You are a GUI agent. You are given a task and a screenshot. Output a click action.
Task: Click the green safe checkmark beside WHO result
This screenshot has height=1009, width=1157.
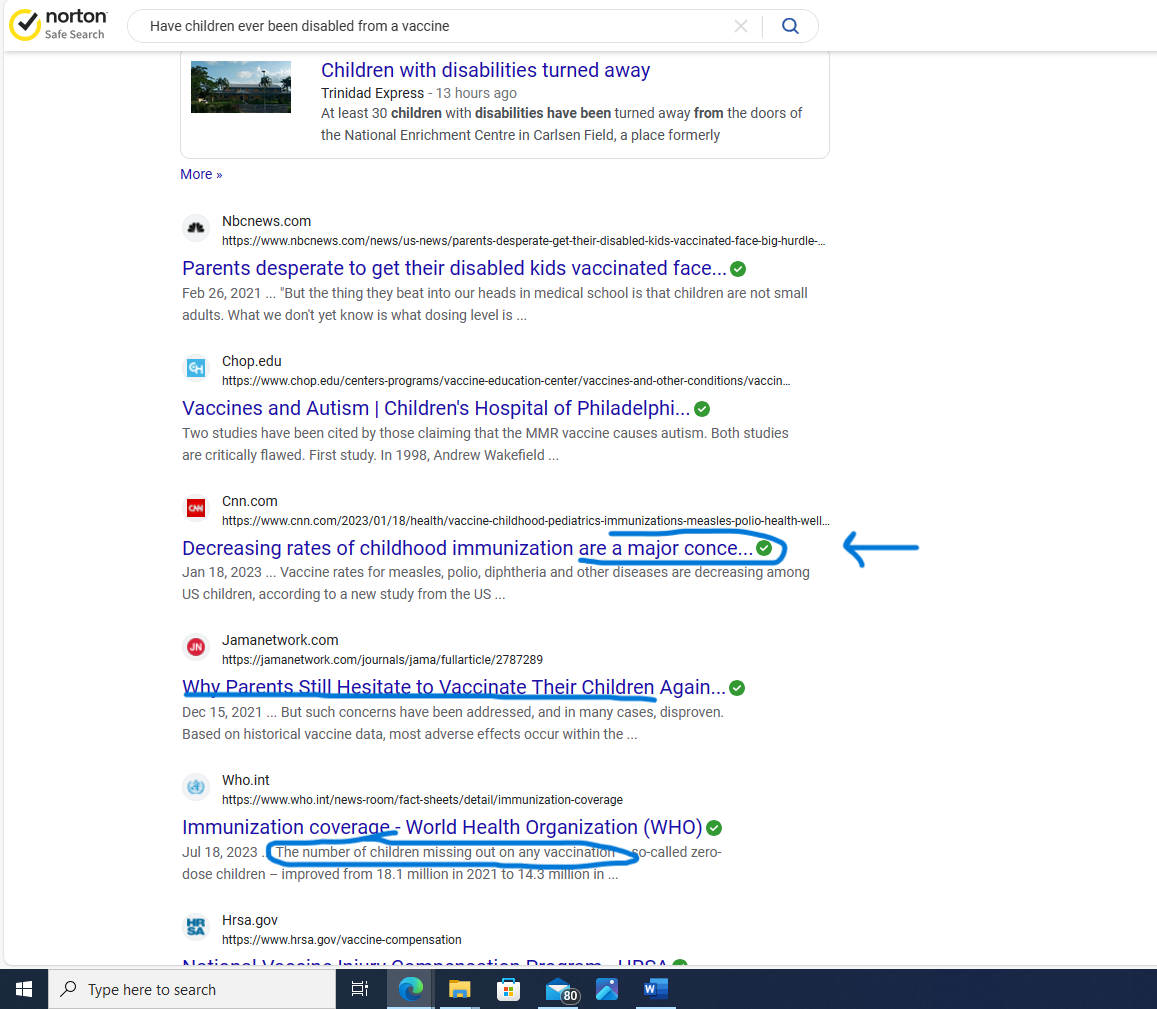(x=714, y=828)
